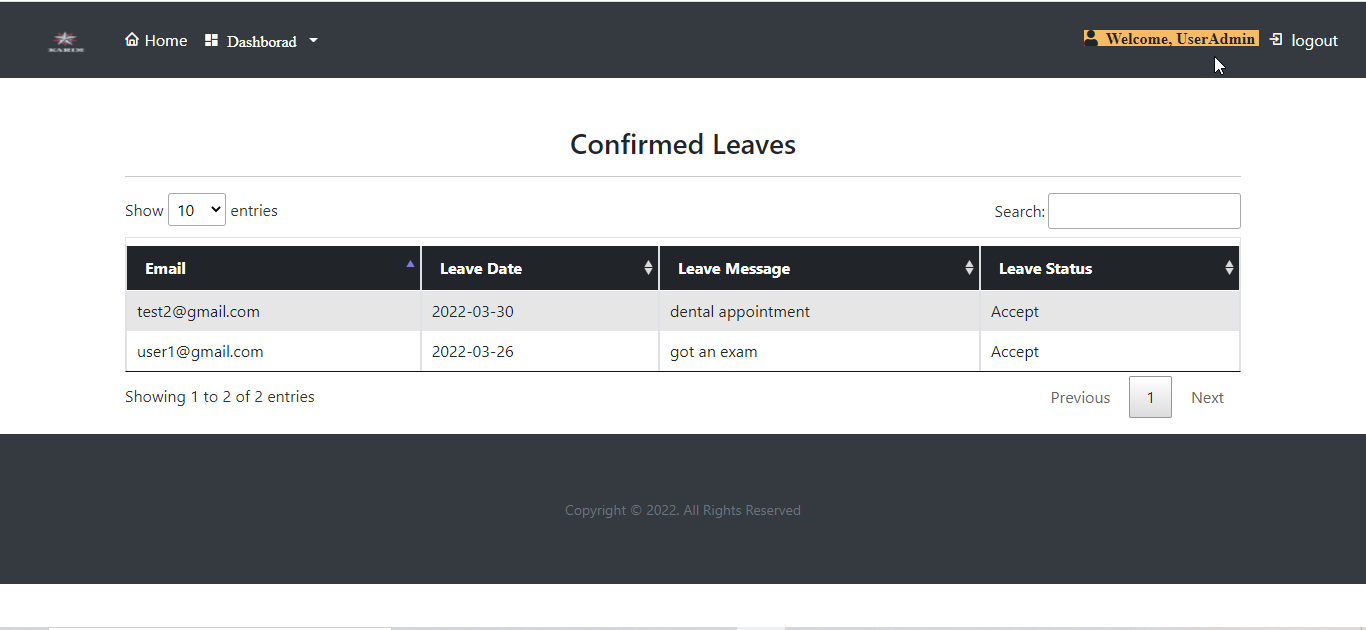Select the home icon beside Home
Image resolution: width=1366 pixels, height=630 pixels.
click(x=130, y=39)
